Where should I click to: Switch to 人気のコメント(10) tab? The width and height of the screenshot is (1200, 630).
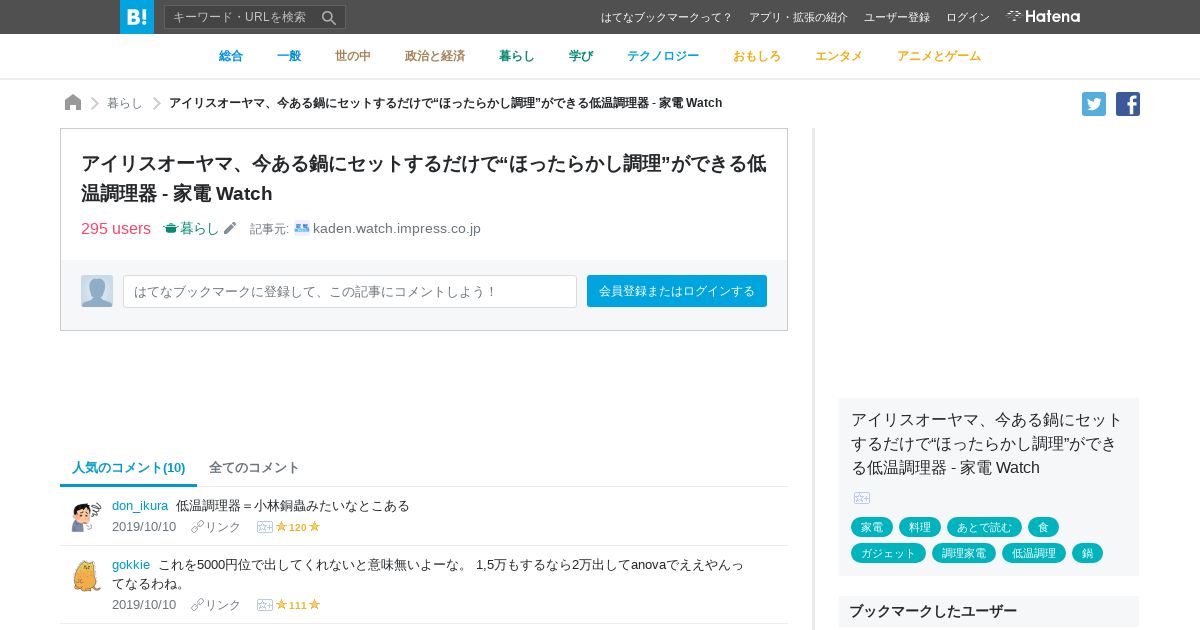tap(128, 467)
